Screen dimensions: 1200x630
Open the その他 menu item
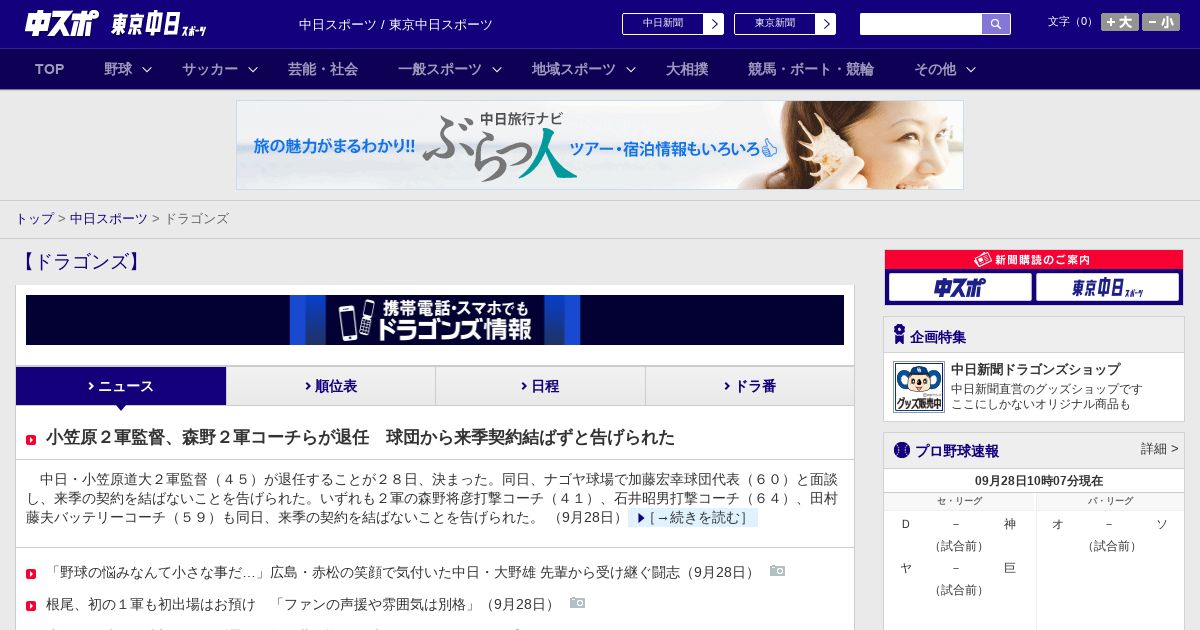[935, 69]
